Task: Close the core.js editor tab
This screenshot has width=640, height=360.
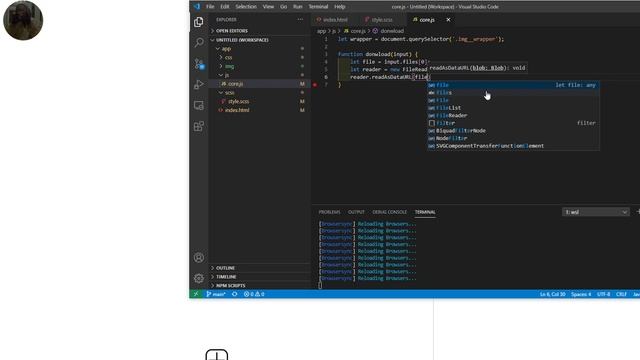Action: point(448,20)
